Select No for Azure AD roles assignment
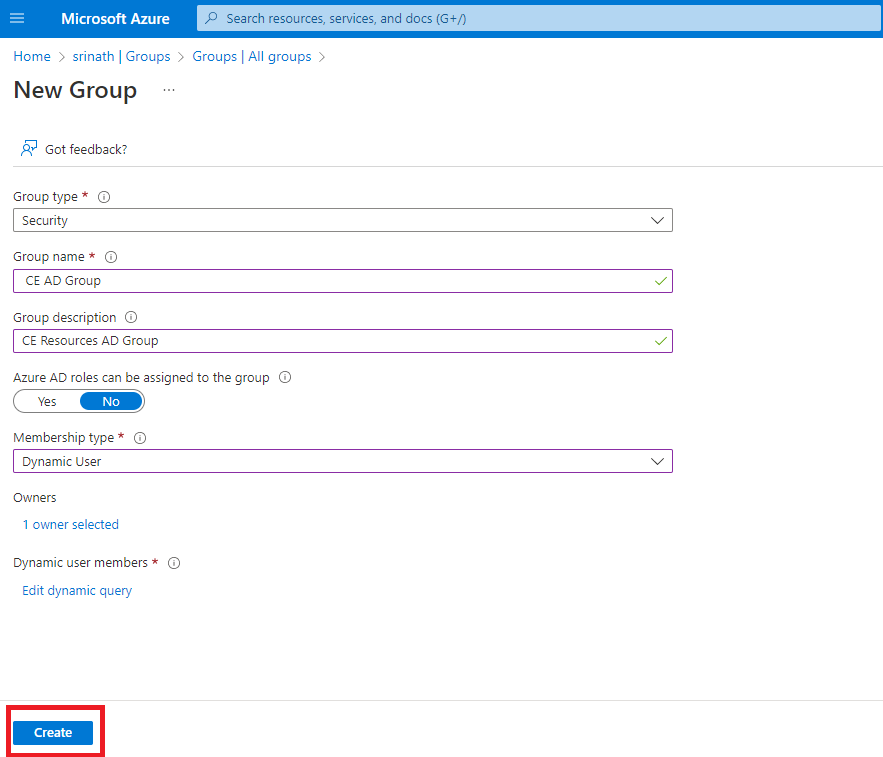 pyautogui.click(x=111, y=401)
